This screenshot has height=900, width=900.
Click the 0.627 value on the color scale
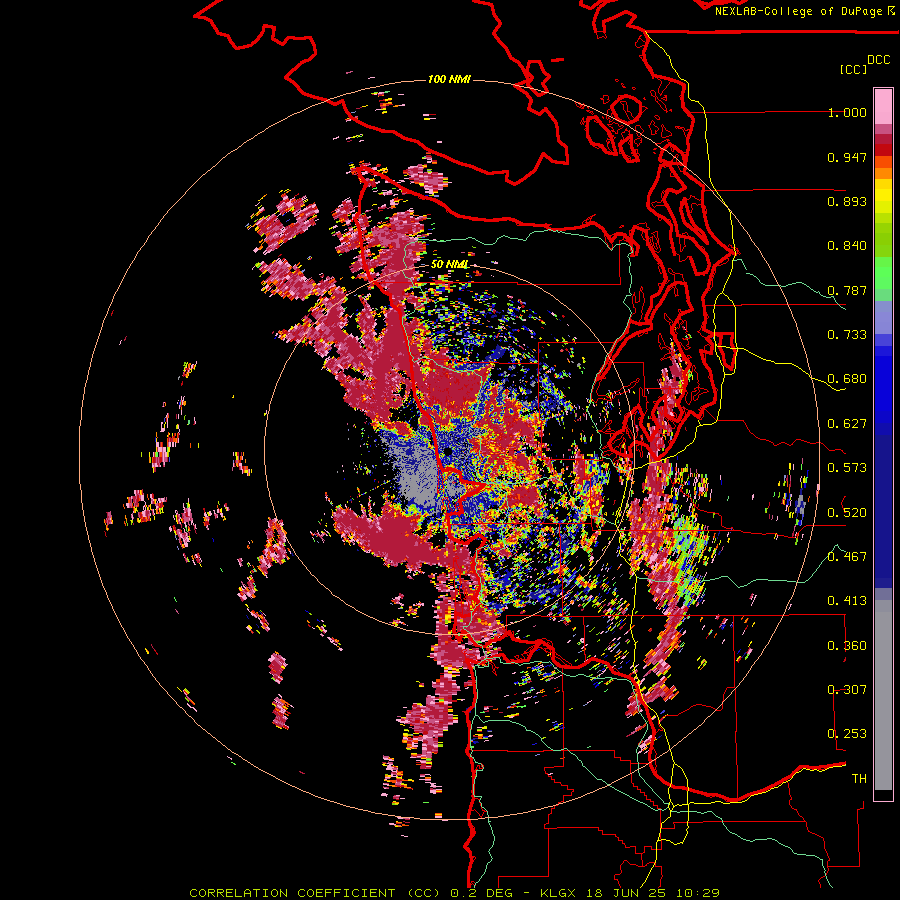[x=847, y=424]
